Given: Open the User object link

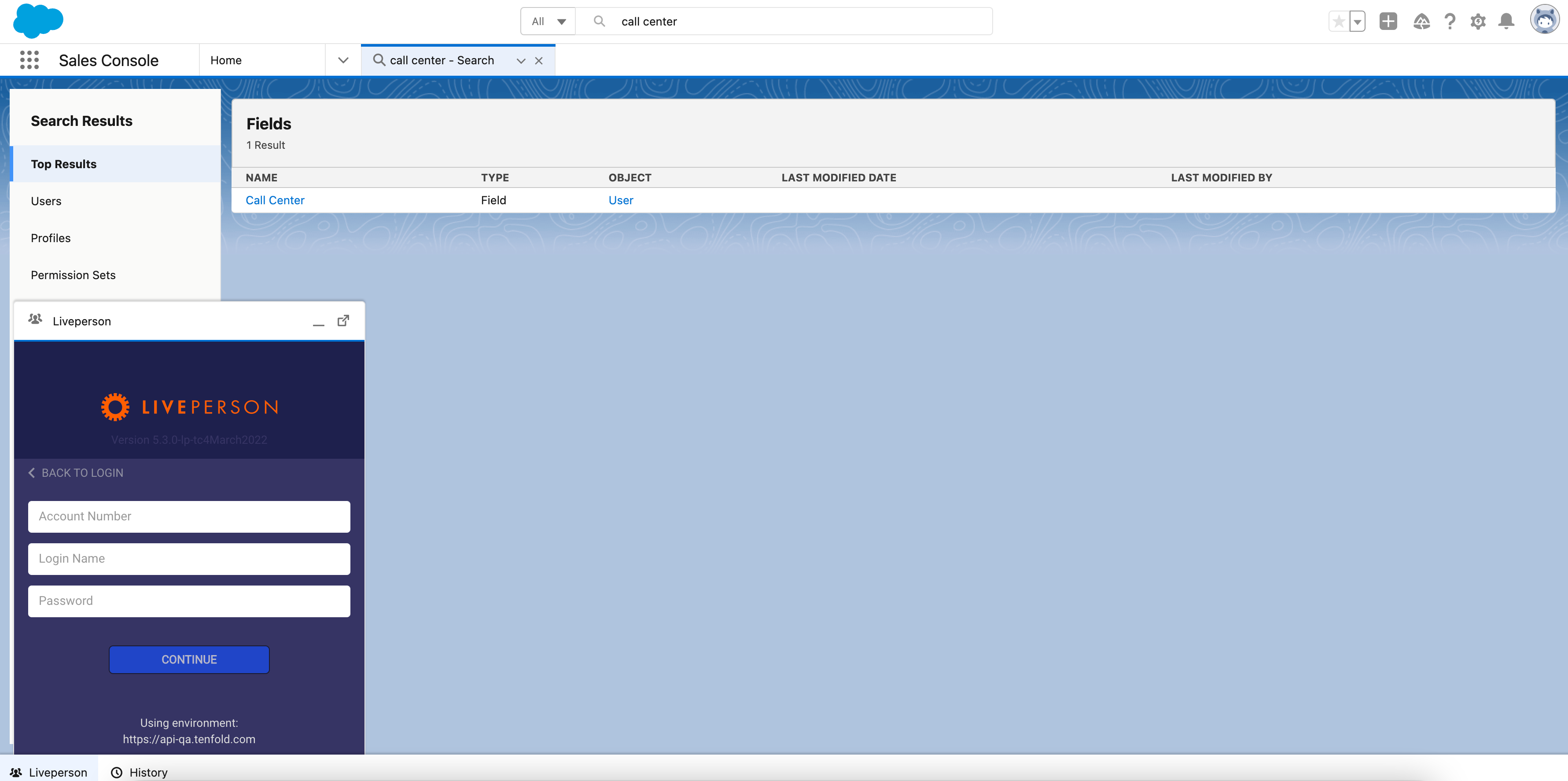Looking at the screenshot, I should pyautogui.click(x=621, y=200).
